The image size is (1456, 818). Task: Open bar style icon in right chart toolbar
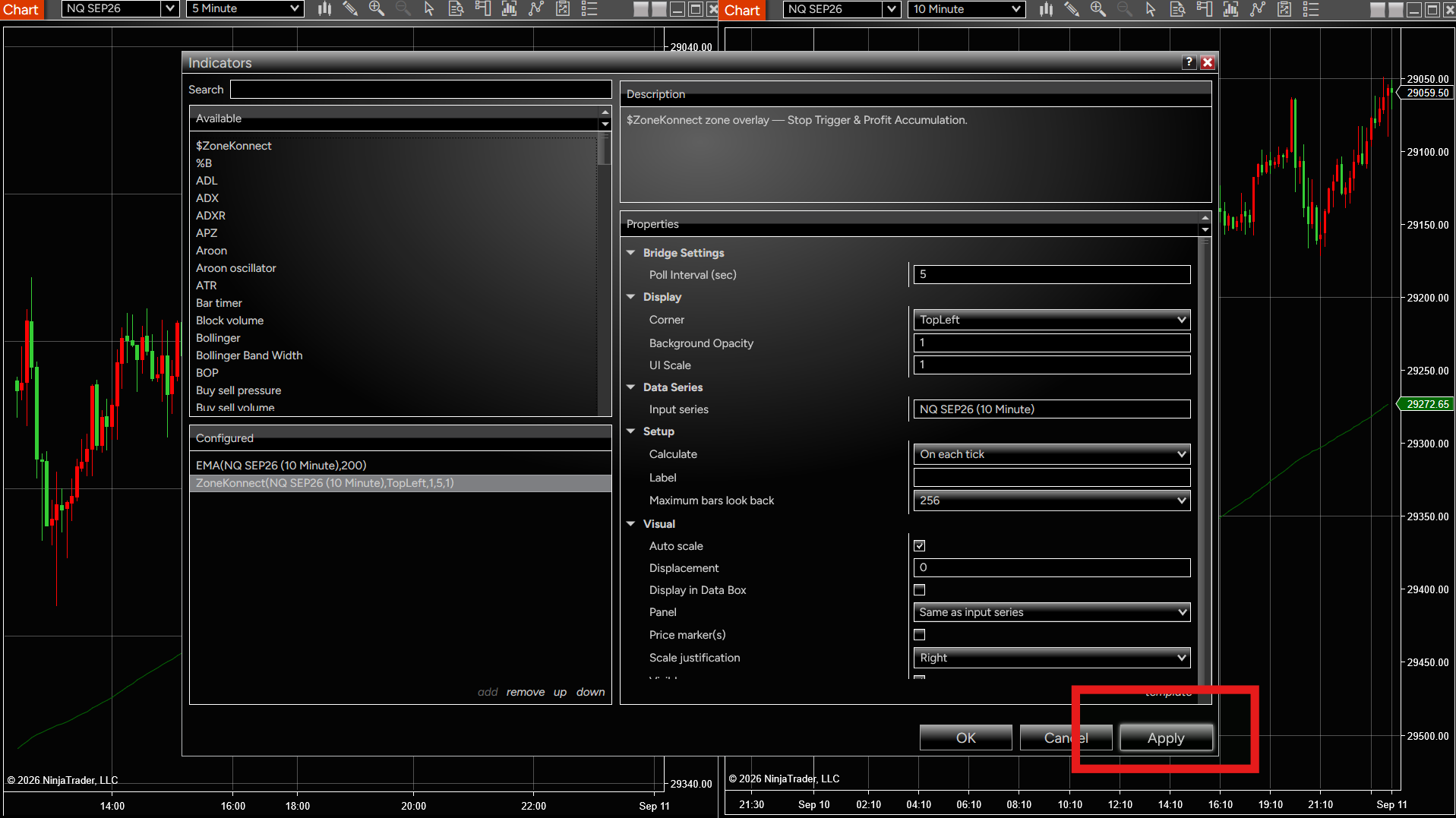click(x=1046, y=9)
